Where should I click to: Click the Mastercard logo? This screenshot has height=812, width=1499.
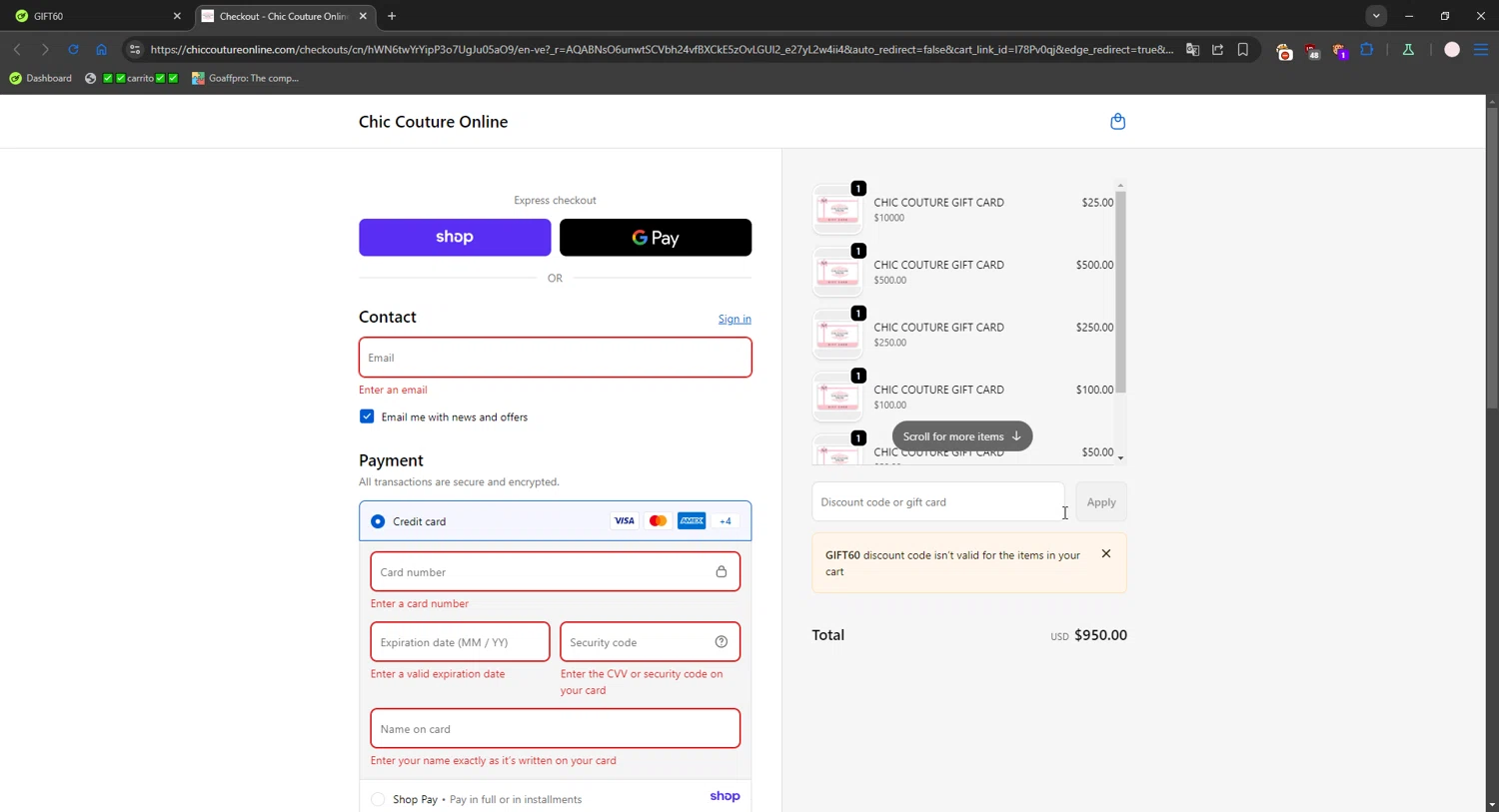click(x=658, y=521)
